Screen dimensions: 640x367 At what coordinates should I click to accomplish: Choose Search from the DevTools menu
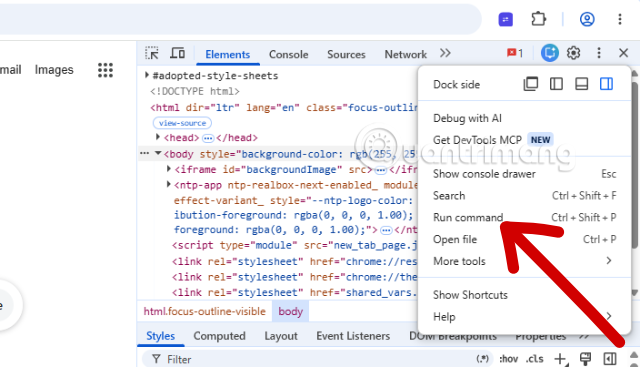(x=524, y=196)
